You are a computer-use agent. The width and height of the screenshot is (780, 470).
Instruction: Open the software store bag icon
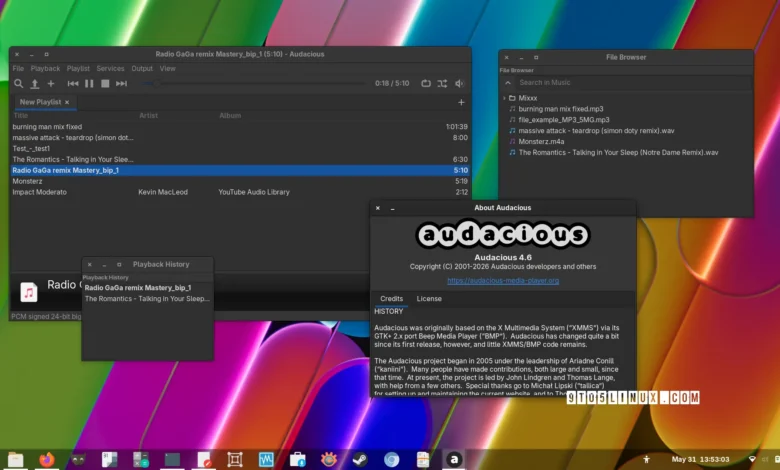click(297, 460)
